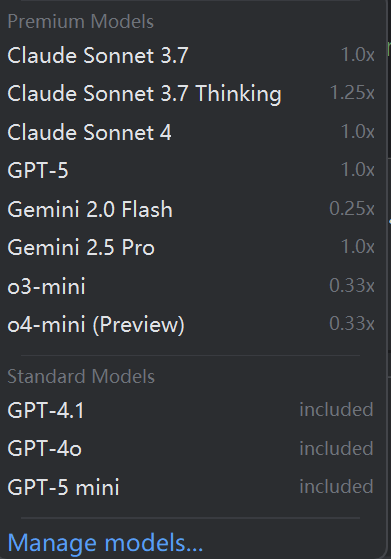Screen dimensions: 391x559
Task: Open the Manage models link
Action: 105,543
